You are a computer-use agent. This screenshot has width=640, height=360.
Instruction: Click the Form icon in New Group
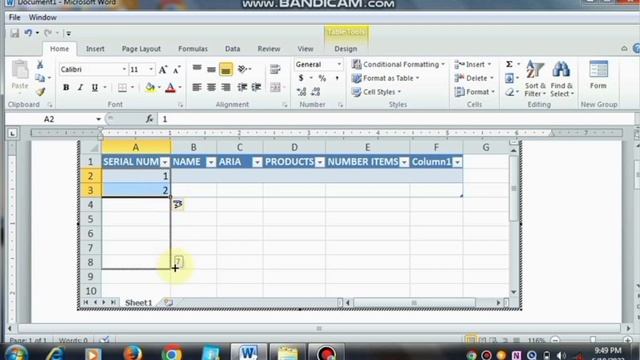pos(598,75)
